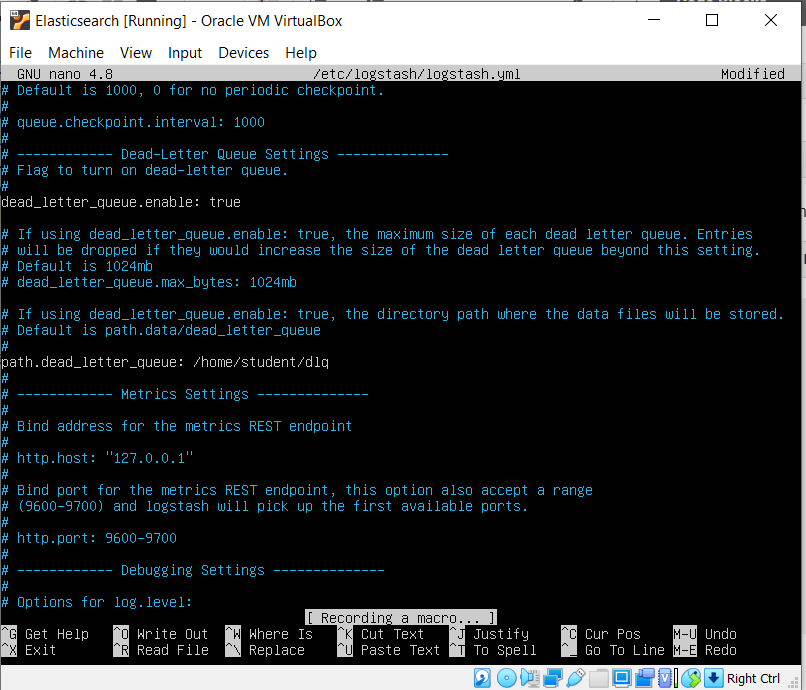Click the '^O Write Out' nano shortcut
Screen dimensions: 806x690
tap(161, 634)
